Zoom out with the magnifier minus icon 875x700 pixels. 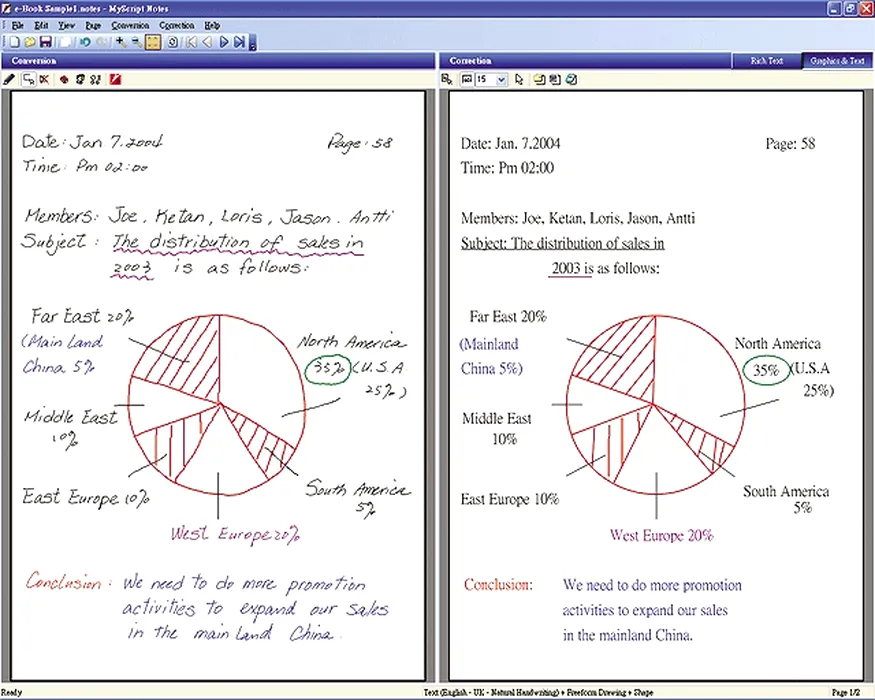pos(137,42)
